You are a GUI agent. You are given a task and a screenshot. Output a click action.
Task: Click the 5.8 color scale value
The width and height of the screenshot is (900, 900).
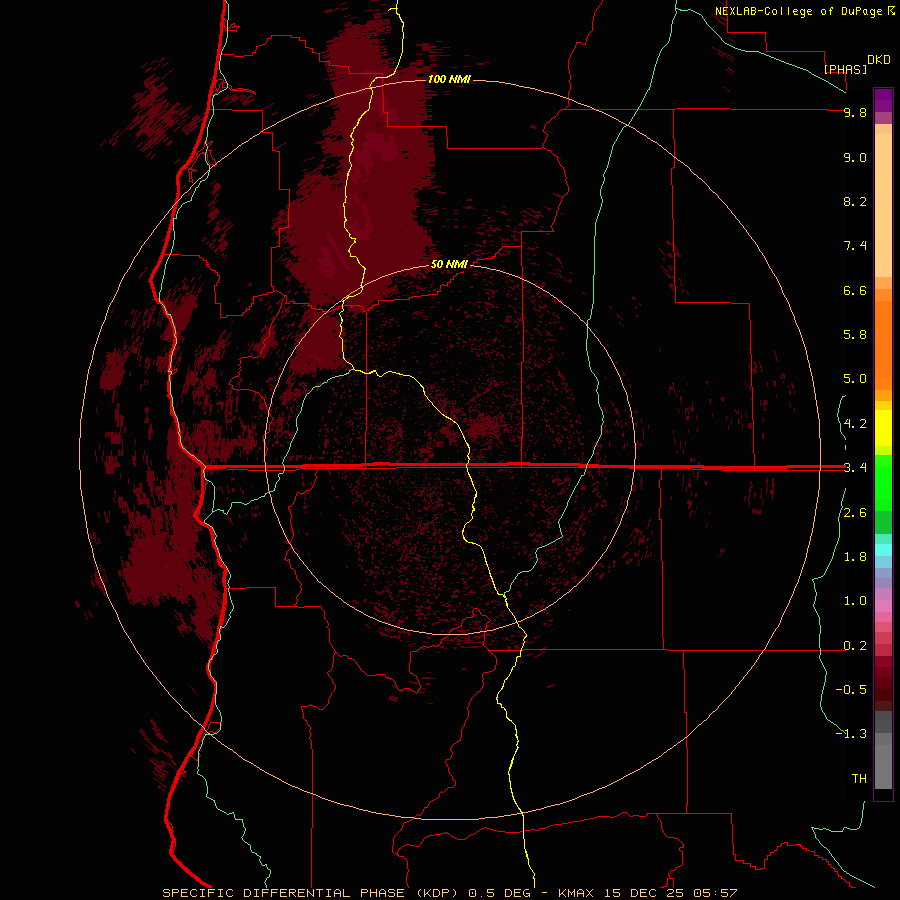pyautogui.click(x=855, y=335)
